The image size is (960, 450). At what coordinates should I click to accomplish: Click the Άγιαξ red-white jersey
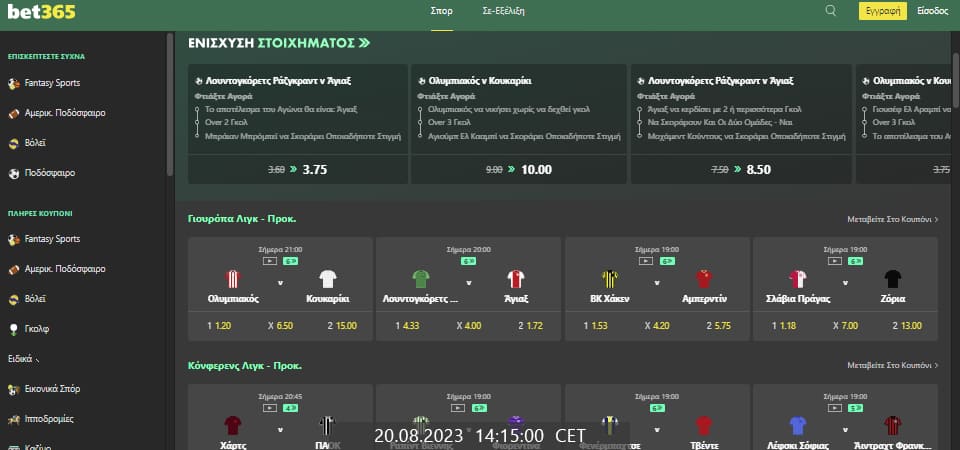click(x=516, y=279)
